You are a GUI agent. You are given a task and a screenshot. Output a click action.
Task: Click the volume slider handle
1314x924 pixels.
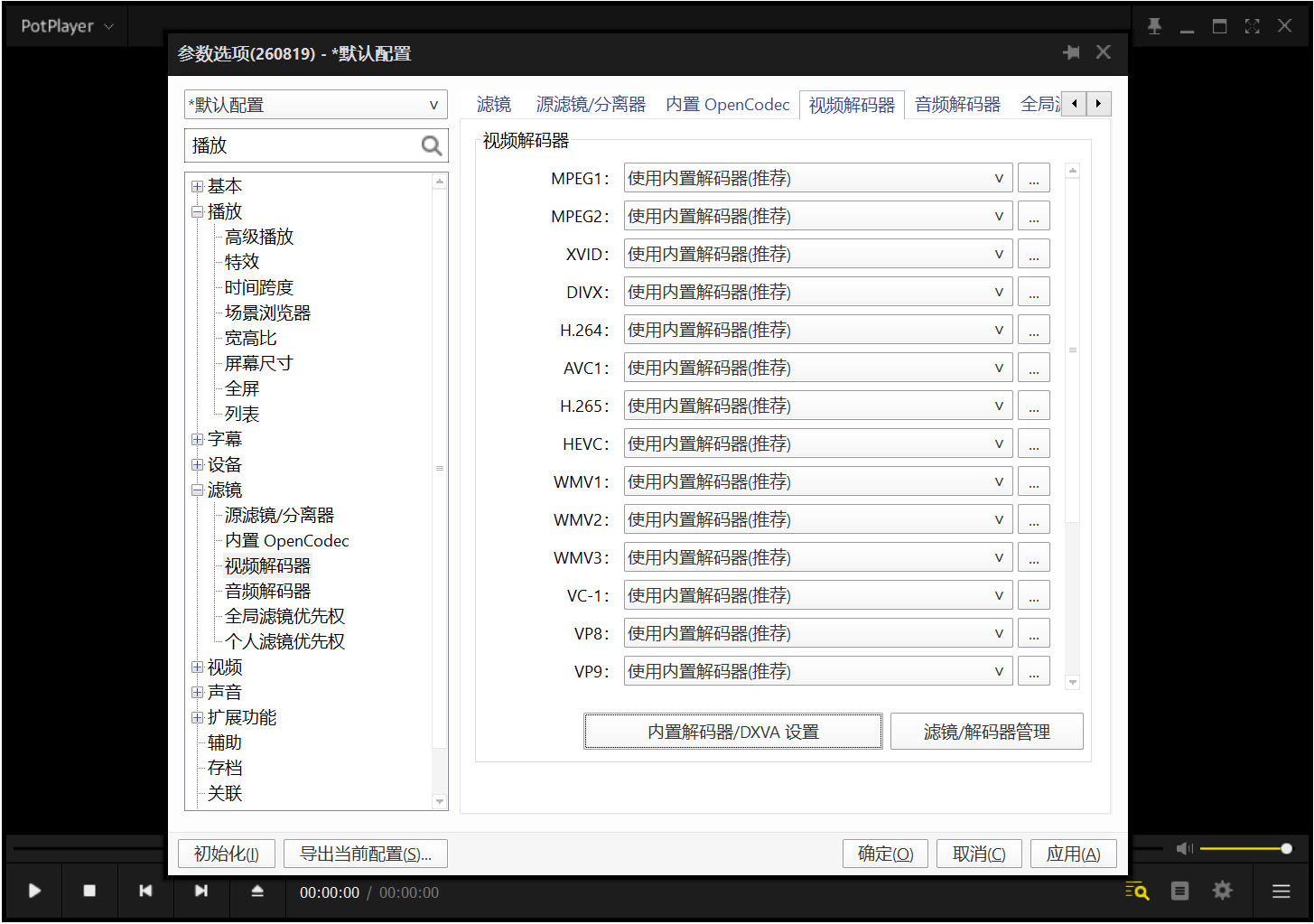pos(1286,848)
